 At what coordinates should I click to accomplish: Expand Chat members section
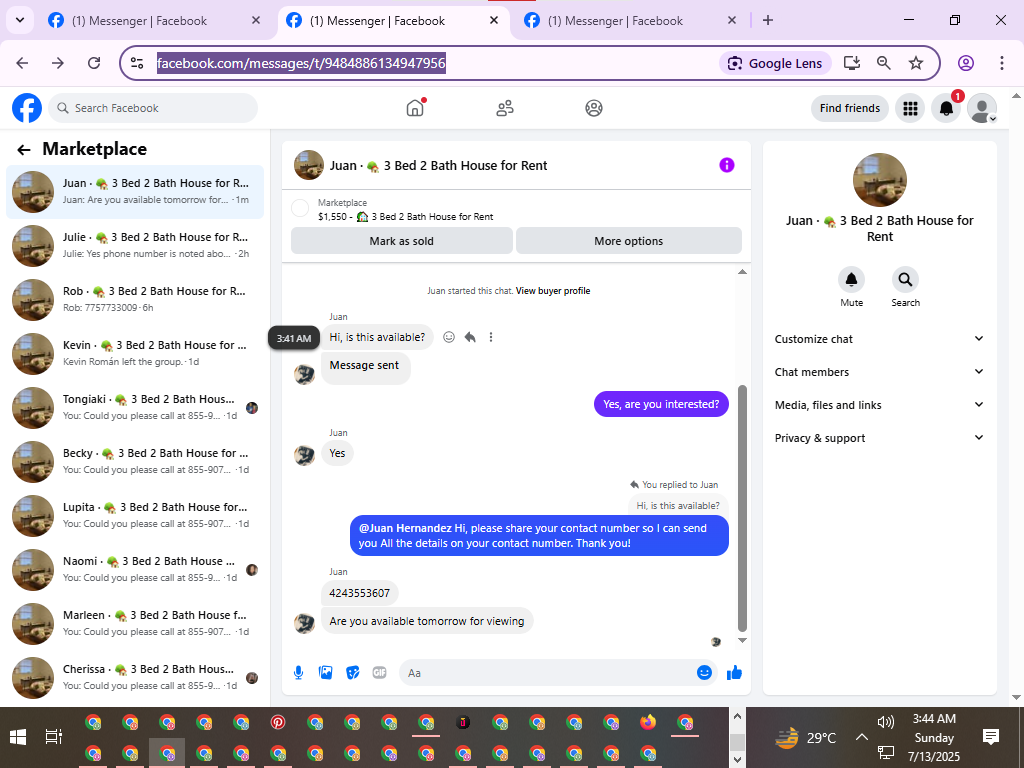click(879, 372)
